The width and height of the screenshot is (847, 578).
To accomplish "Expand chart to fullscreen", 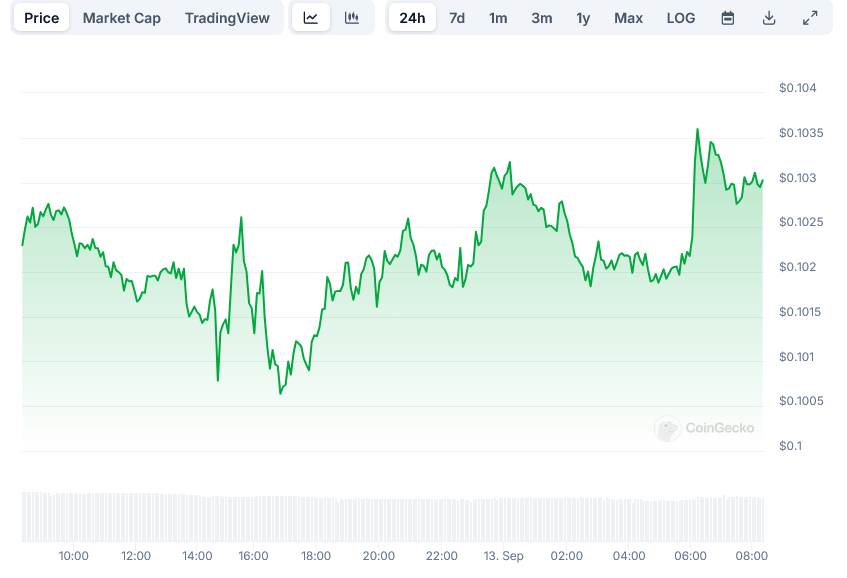I will click(810, 18).
